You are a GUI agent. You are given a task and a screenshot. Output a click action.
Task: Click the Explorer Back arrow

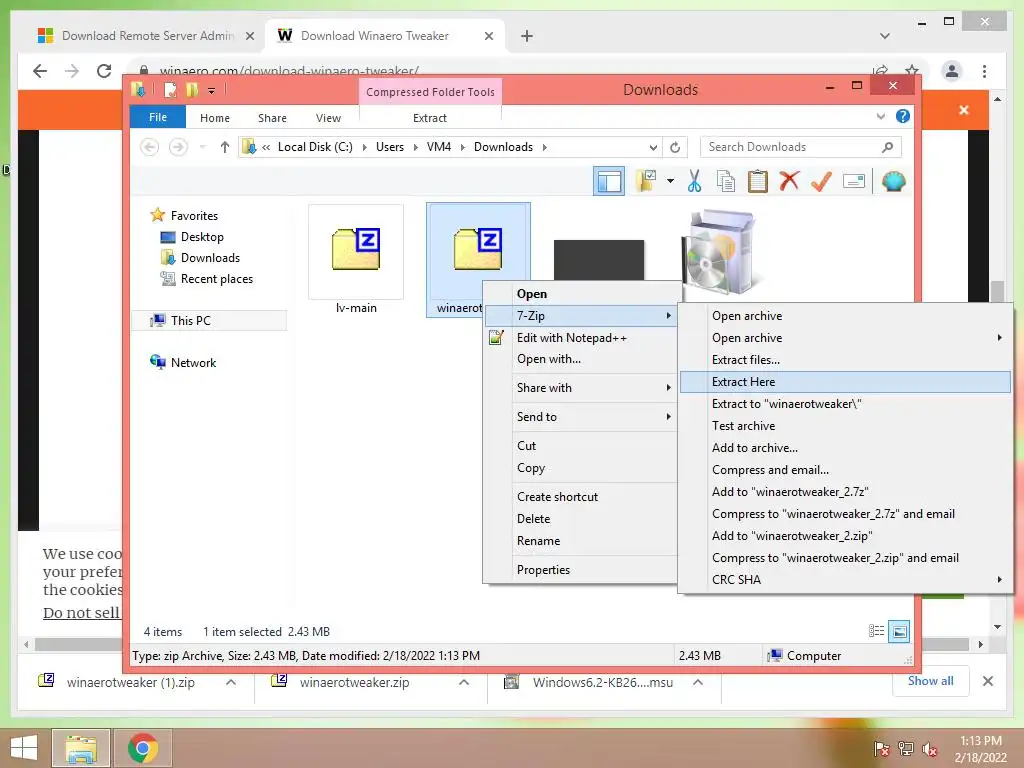pos(150,147)
